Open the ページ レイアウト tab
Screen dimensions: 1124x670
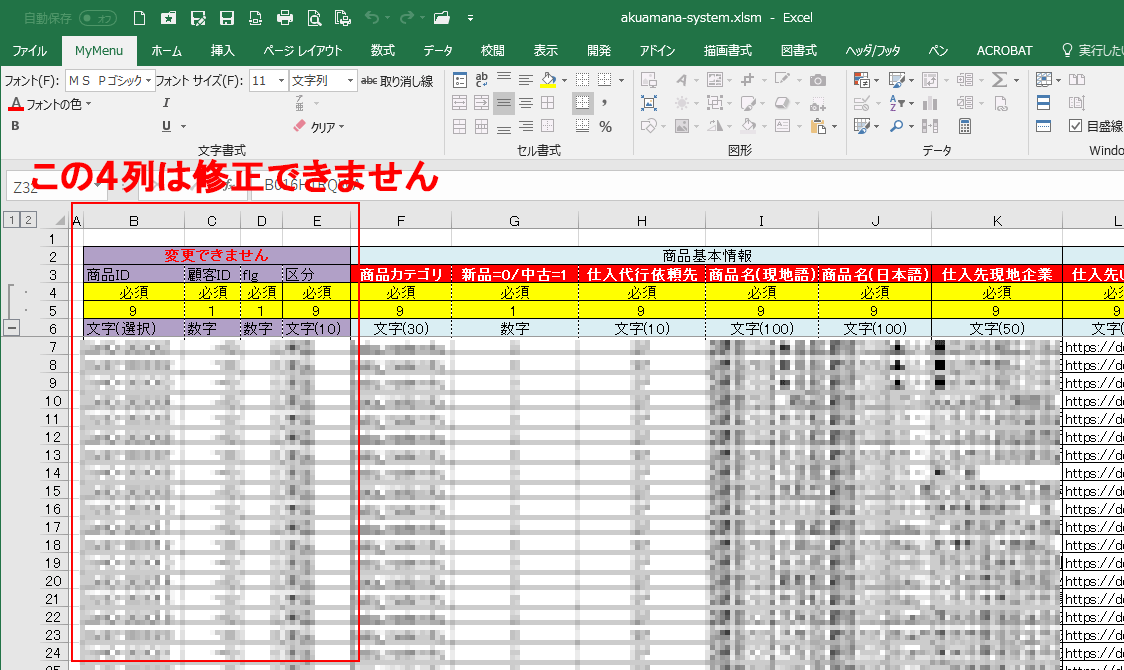(303, 51)
